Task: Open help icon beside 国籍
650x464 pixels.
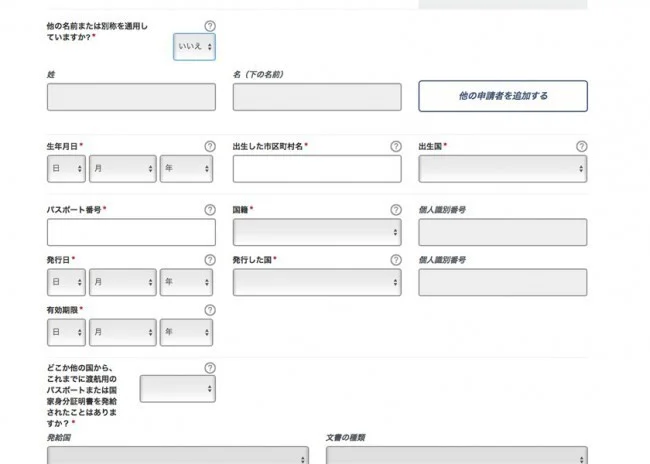Action: point(396,210)
